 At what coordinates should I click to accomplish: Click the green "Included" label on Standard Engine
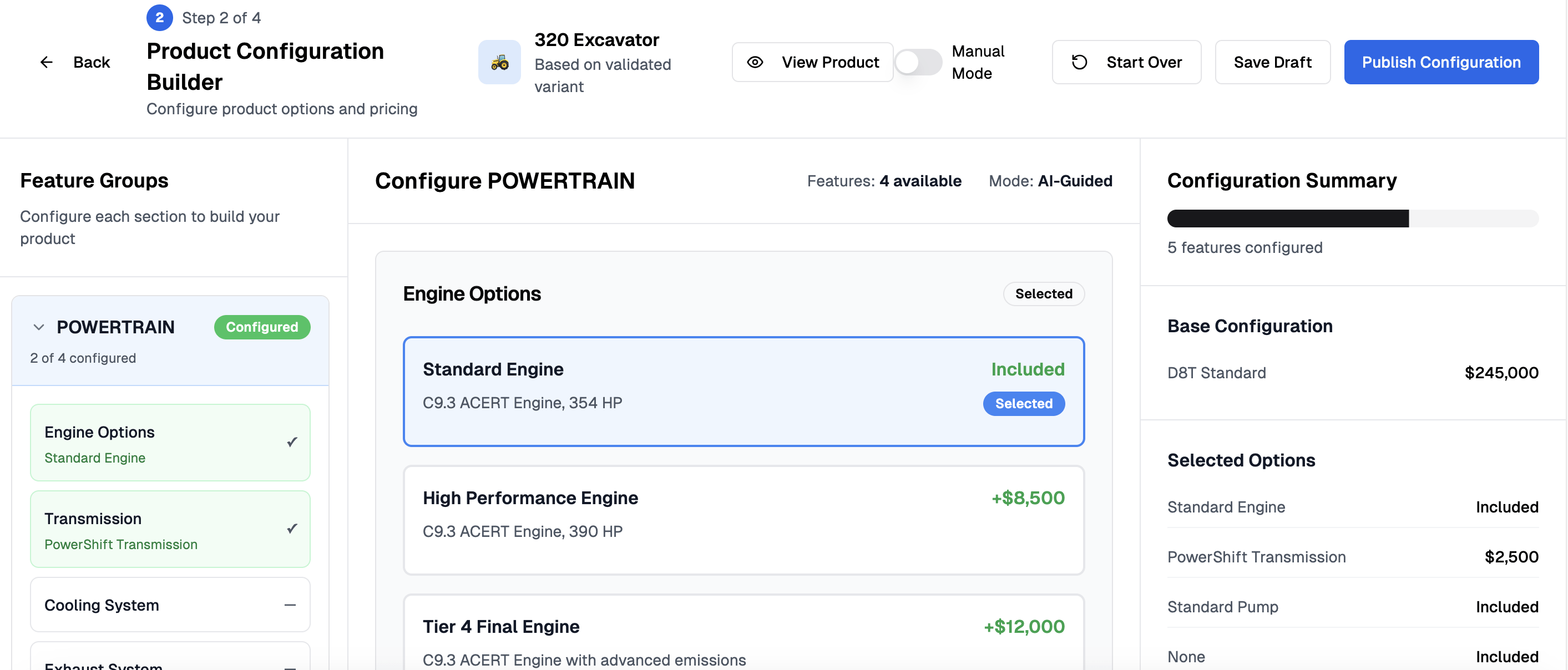1028,369
